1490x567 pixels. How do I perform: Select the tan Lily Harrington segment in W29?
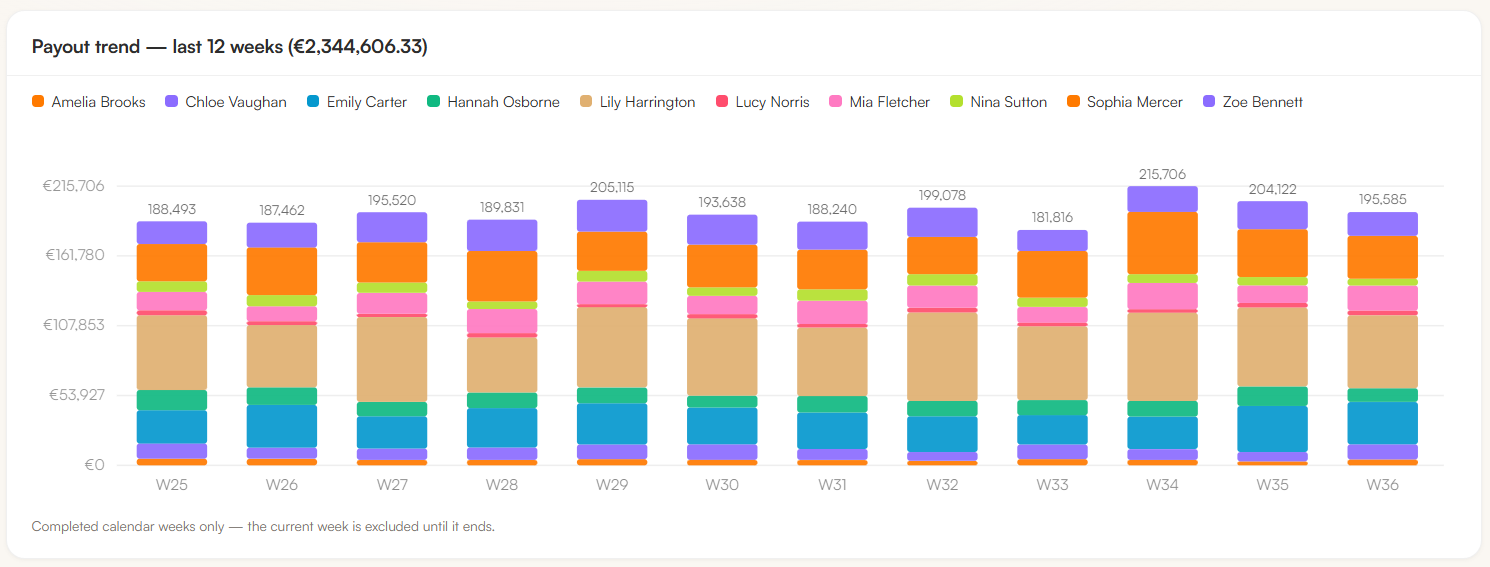tap(612, 347)
